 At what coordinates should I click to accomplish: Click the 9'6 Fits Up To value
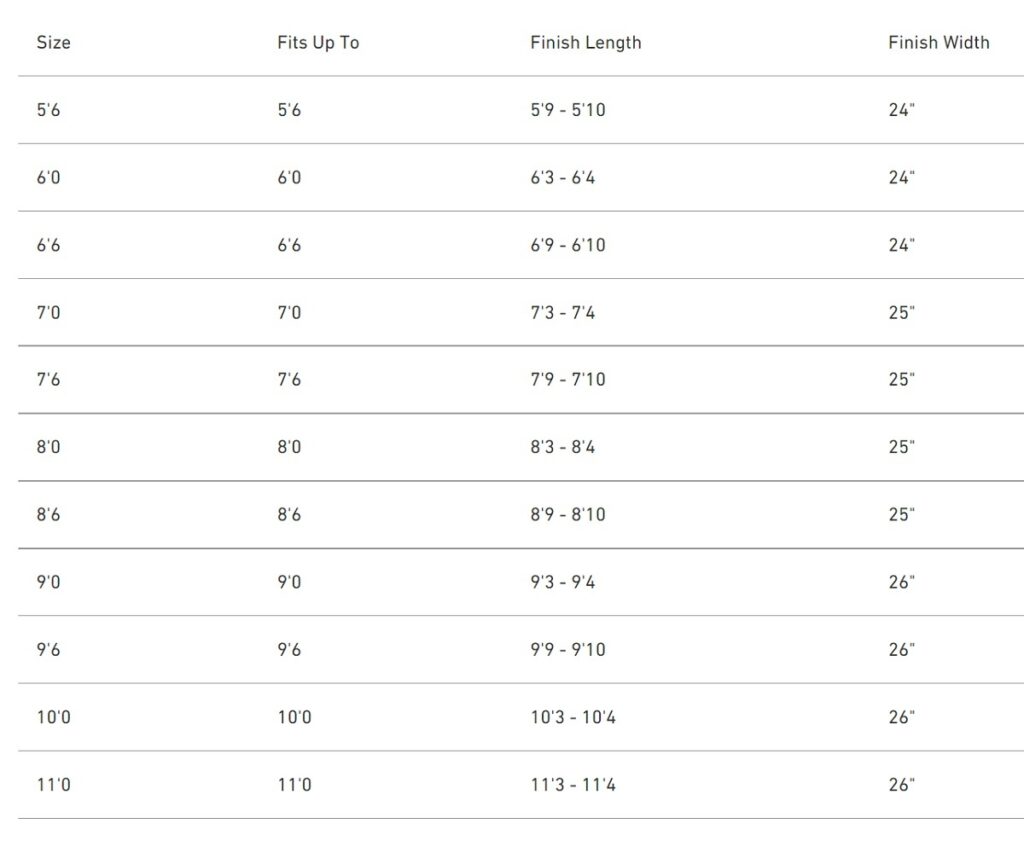[x=289, y=650]
